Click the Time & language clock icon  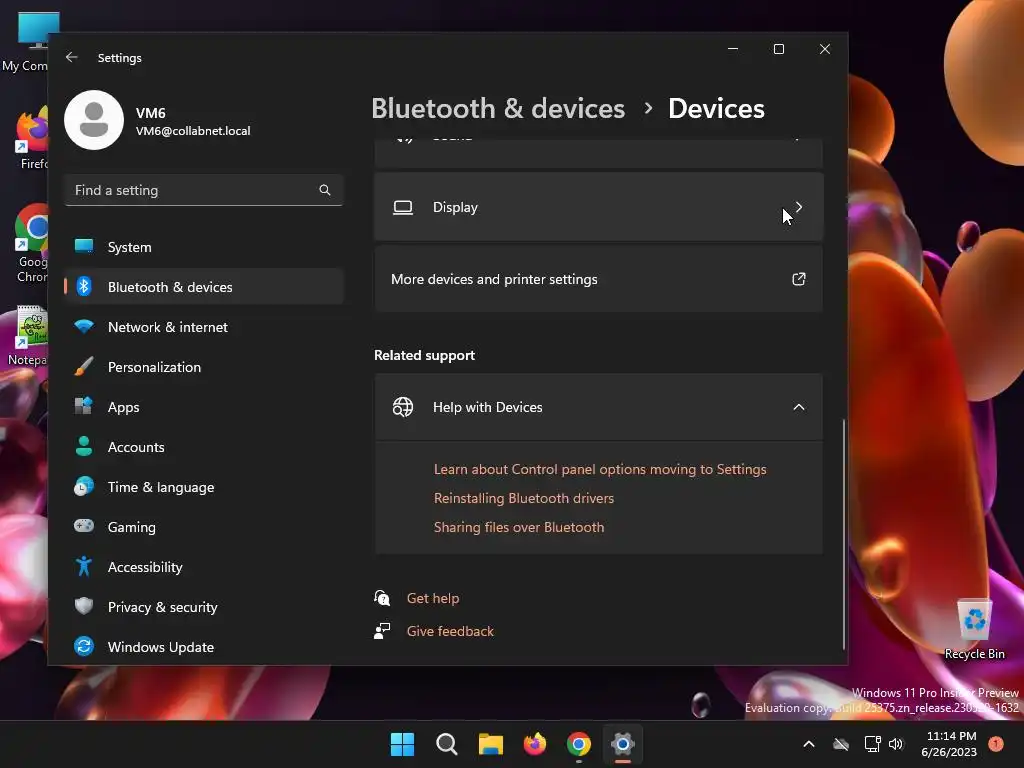[84, 487]
